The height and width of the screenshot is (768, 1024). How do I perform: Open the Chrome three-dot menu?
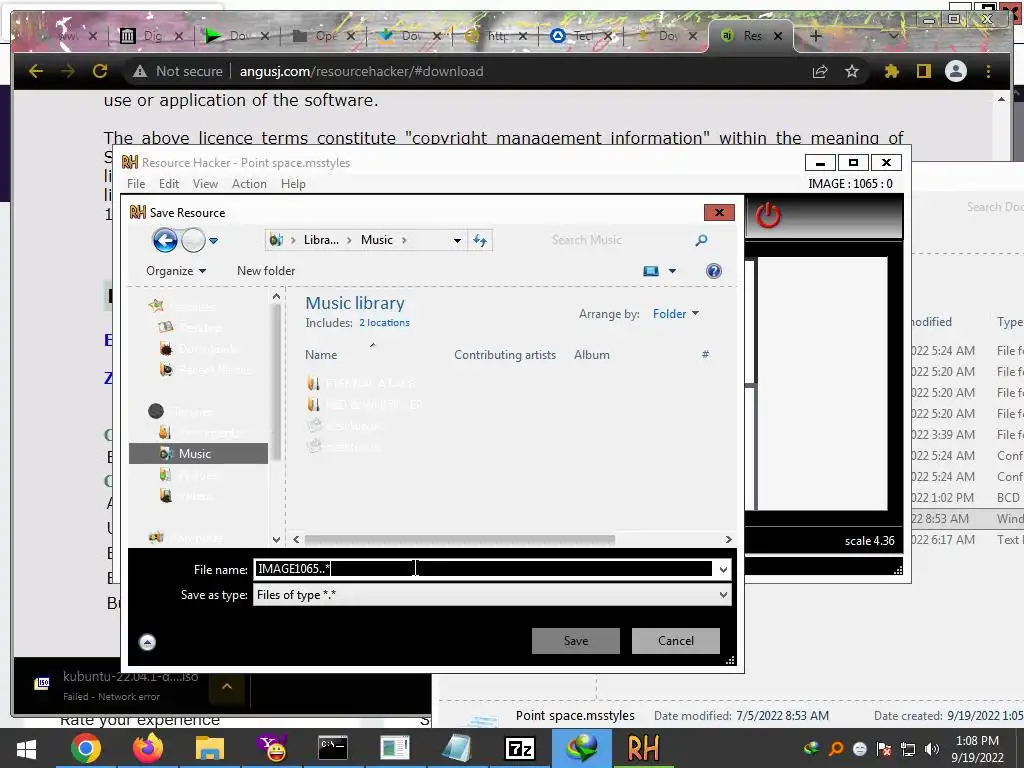pos(988,71)
